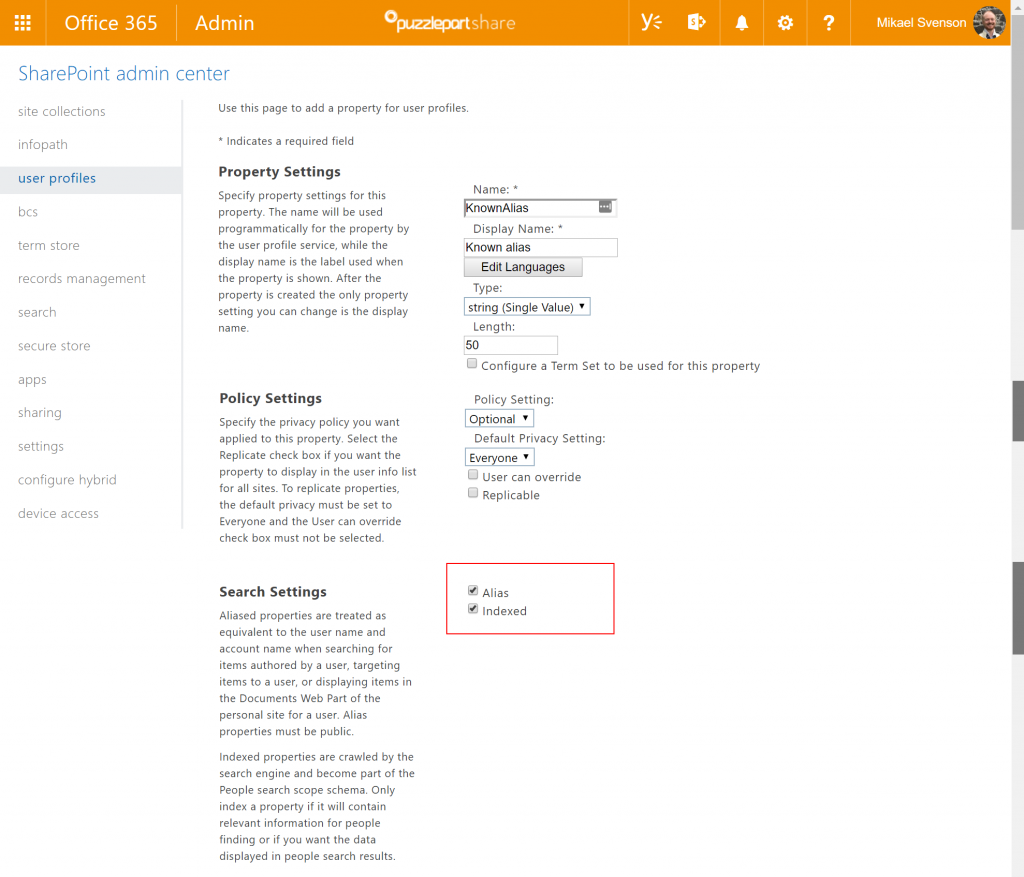1024x877 pixels.
Task: Open the Policy Setting dropdown Optional
Action: [499, 419]
